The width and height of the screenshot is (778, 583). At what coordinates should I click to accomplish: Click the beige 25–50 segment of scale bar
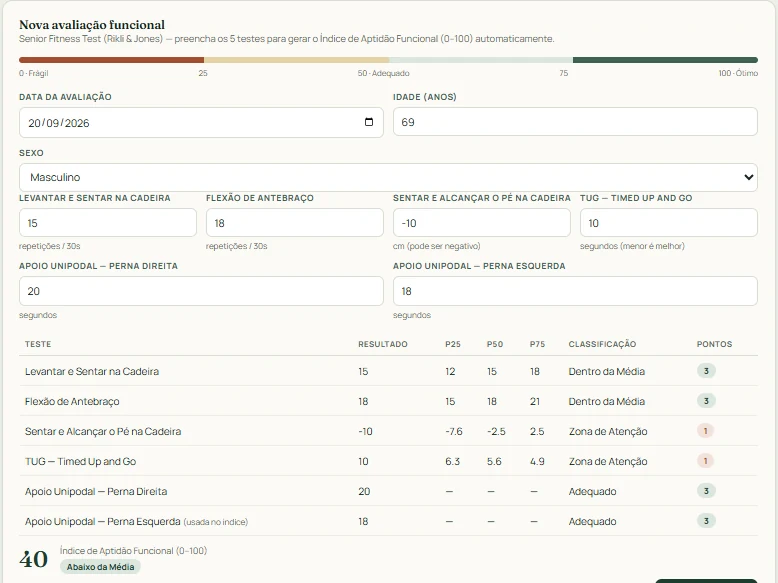[x=296, y=60]
